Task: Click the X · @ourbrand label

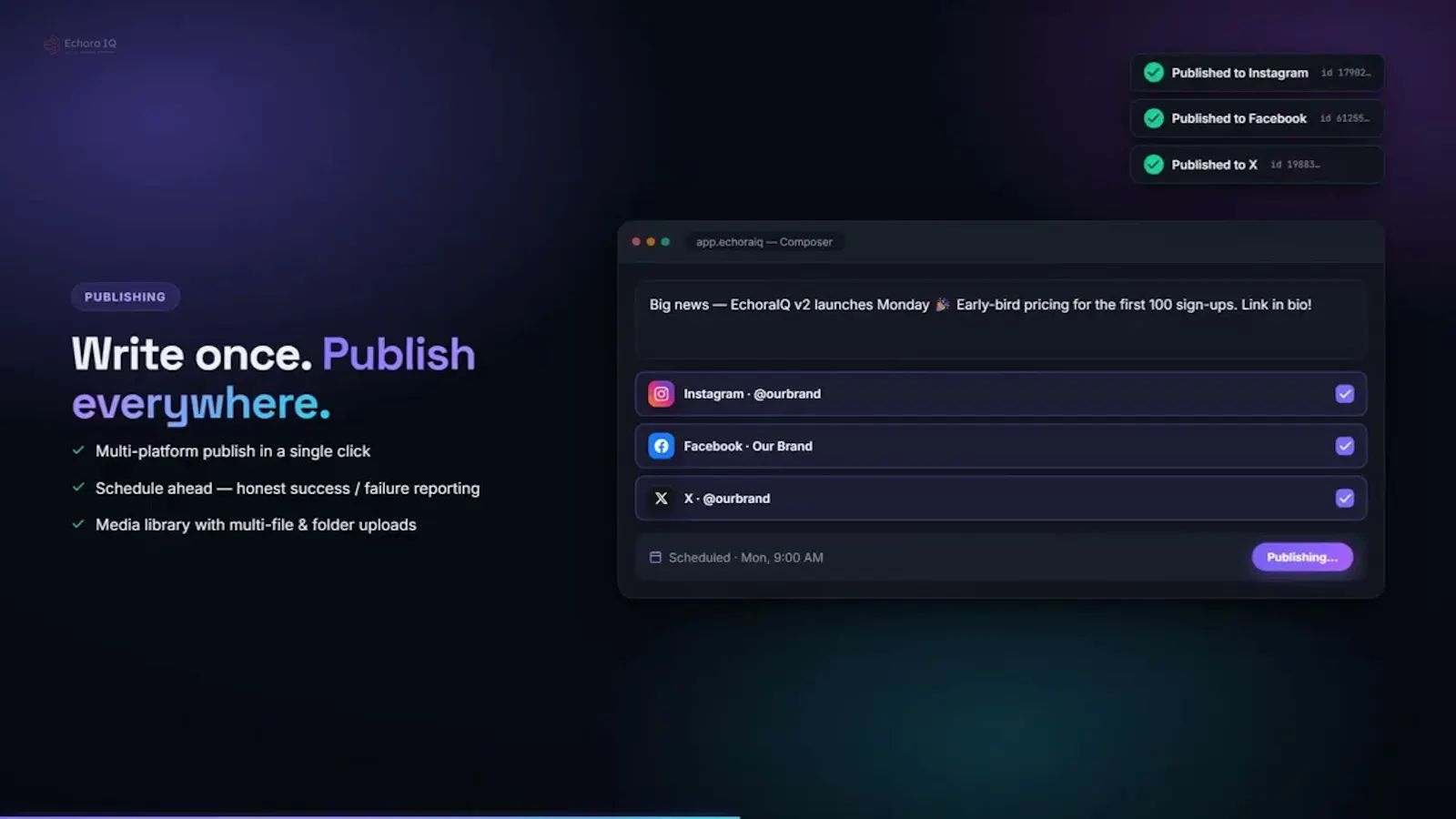Action: coord(727,499)
